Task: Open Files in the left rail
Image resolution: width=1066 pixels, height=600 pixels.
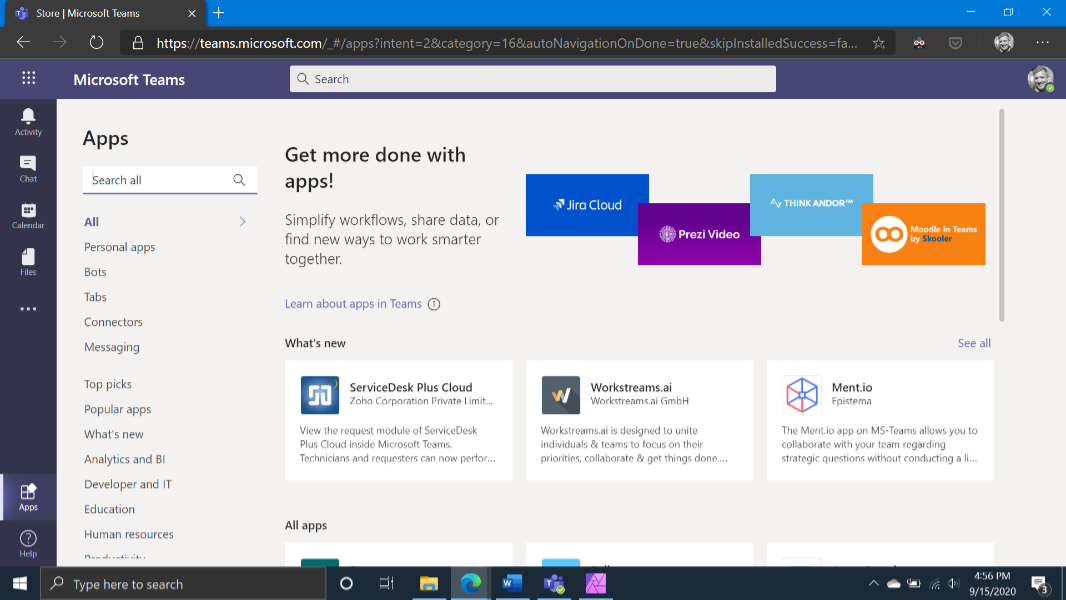Action: click(28, 262)
